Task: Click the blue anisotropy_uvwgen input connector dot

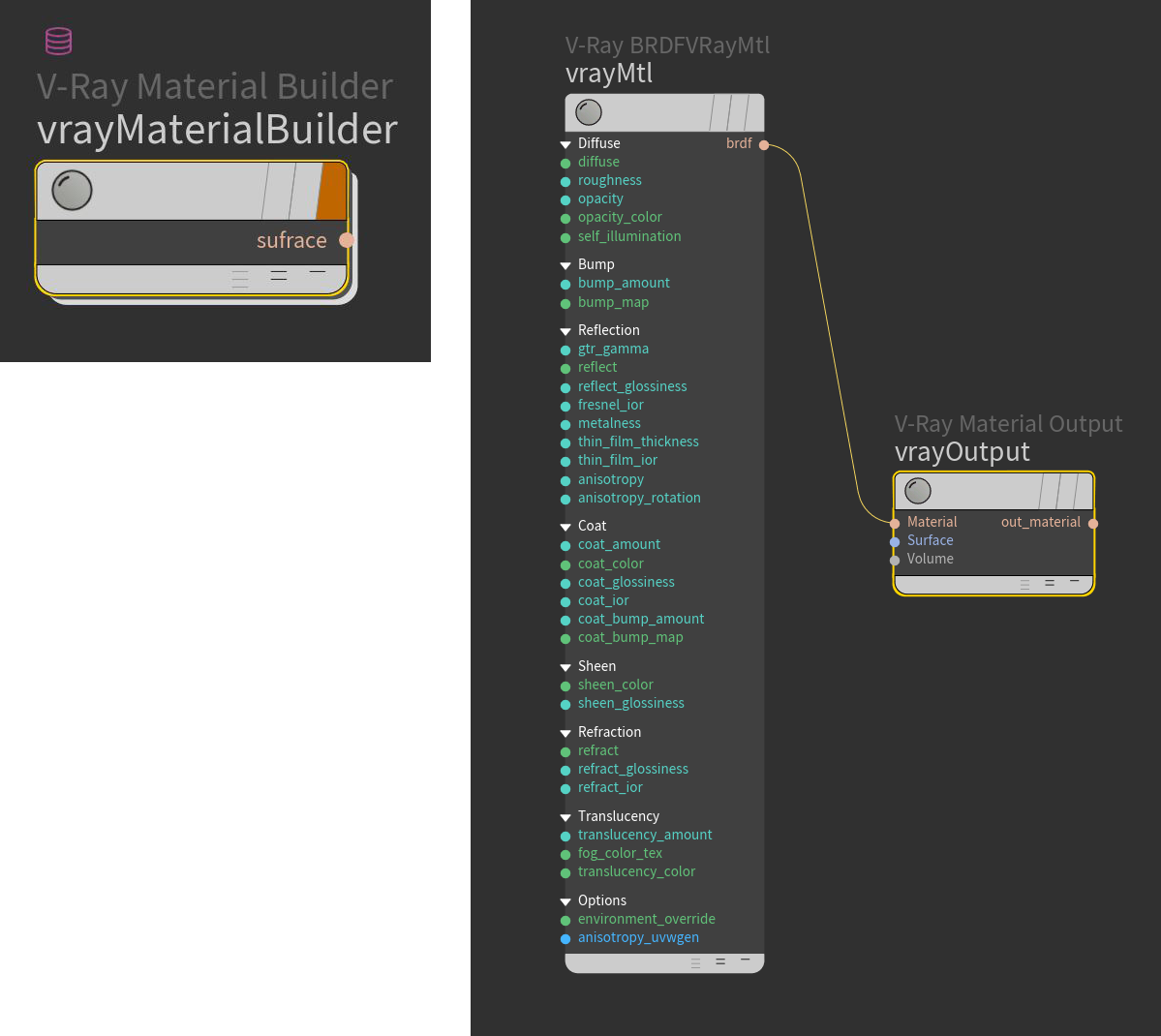Action: pos(565,939)
